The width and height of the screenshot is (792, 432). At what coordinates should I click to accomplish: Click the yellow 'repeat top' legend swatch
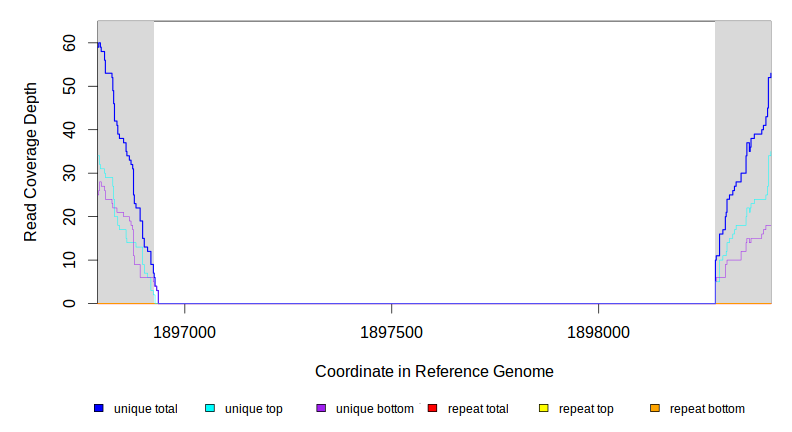544,409
